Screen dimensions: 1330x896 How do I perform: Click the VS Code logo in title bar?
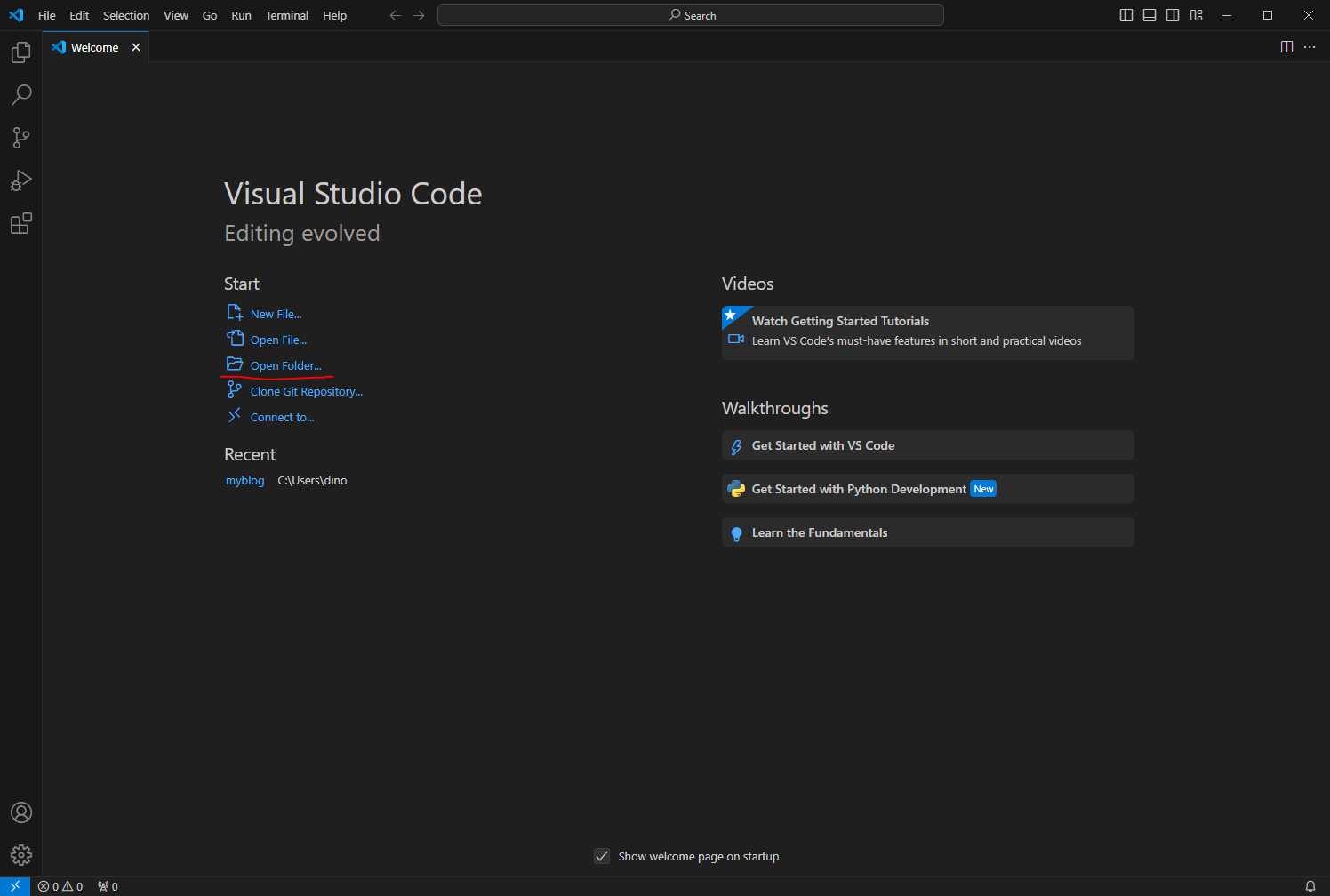click(16, 15)
